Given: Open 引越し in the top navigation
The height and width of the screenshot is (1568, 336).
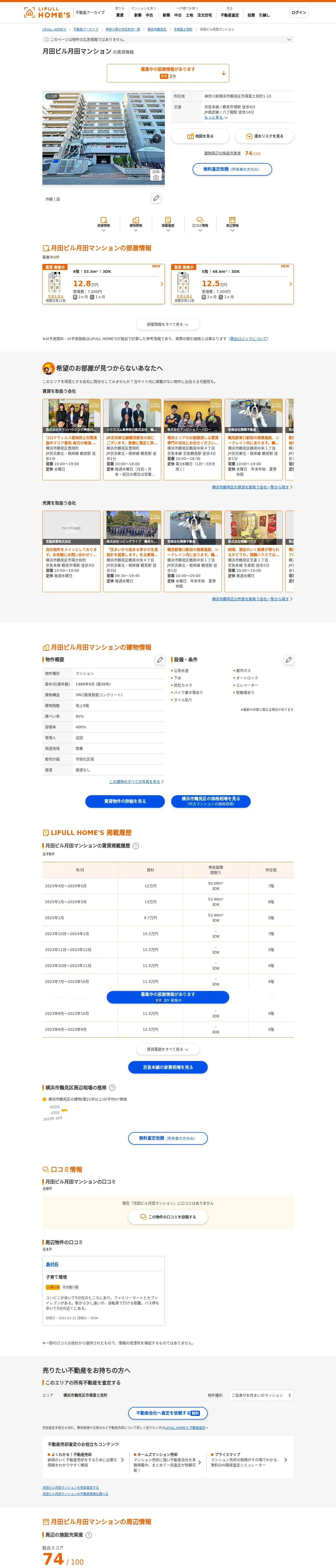Looking at the screenshot, I should (264, 15).
